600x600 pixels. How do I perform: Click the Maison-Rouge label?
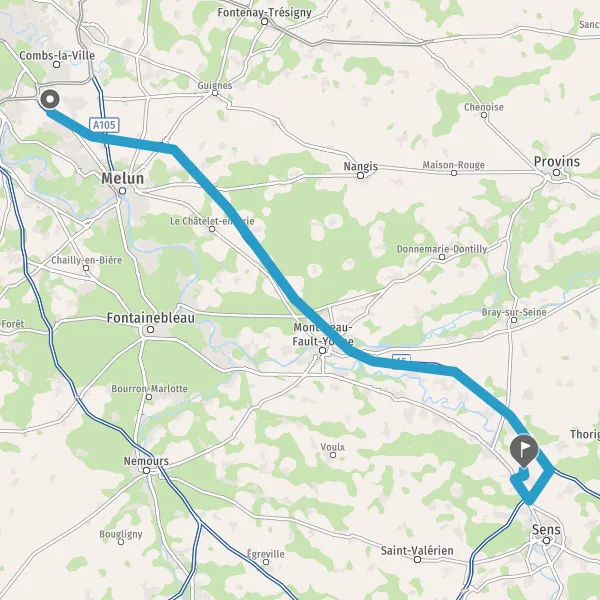(453, 165)
